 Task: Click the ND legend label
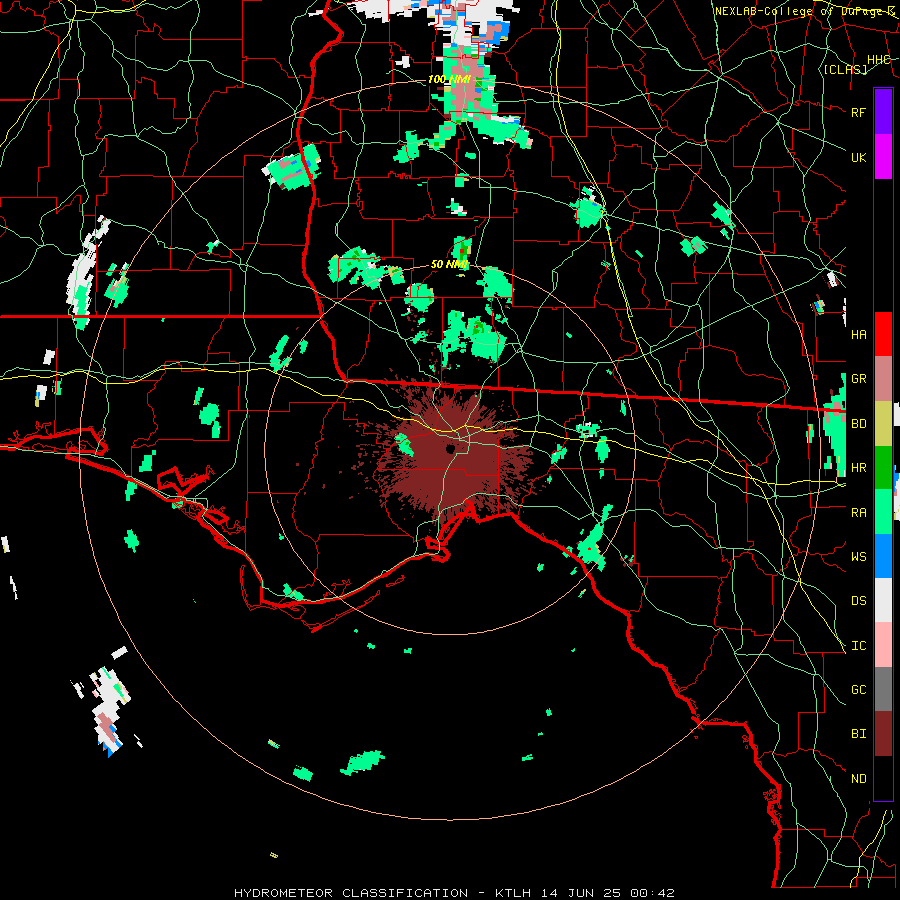point(858,779)
